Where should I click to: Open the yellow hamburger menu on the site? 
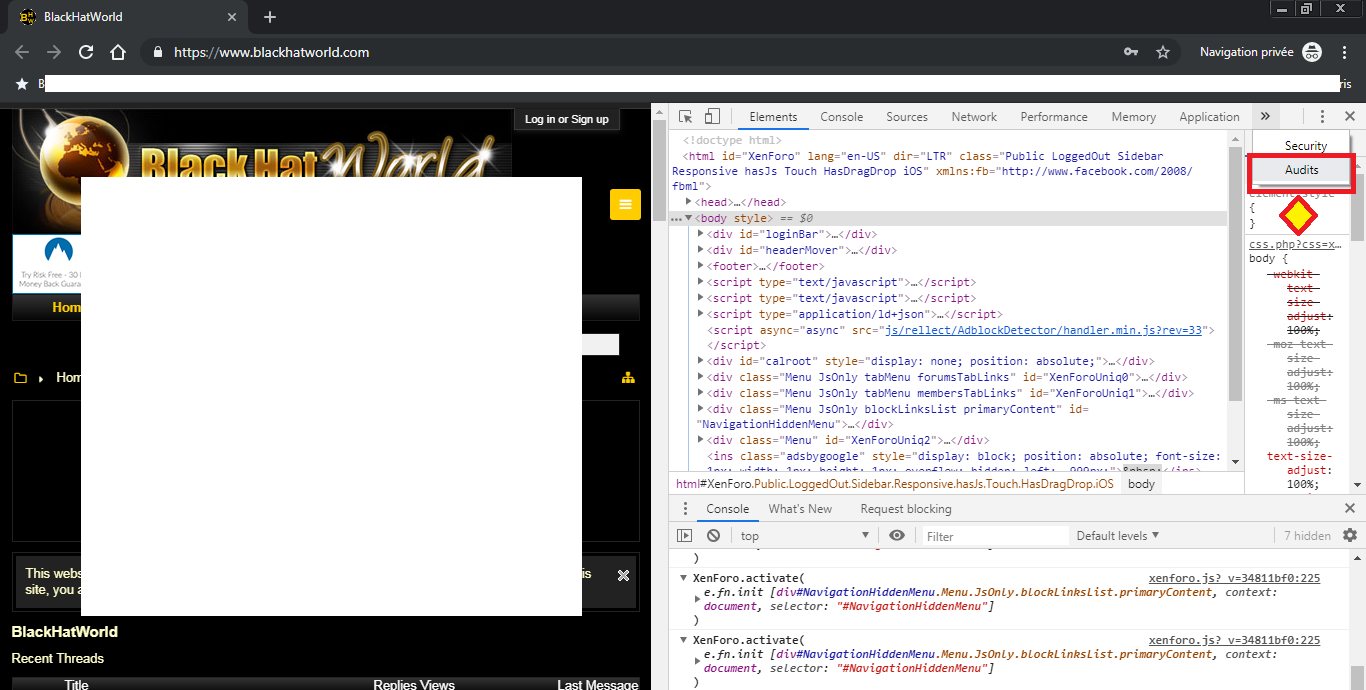(625, 205)
